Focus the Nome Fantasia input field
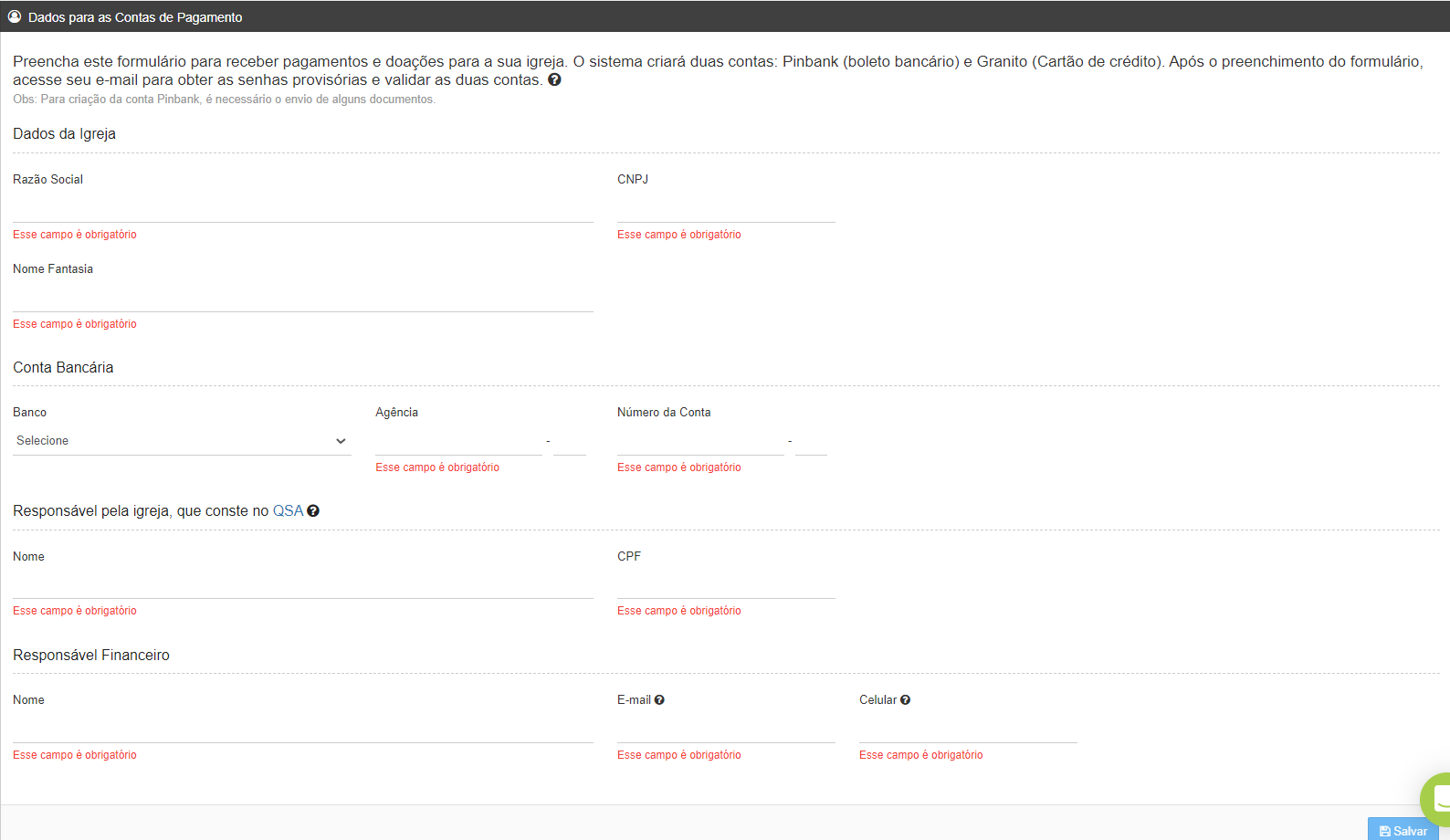1450x840 pixels. (x=303, y=298)
